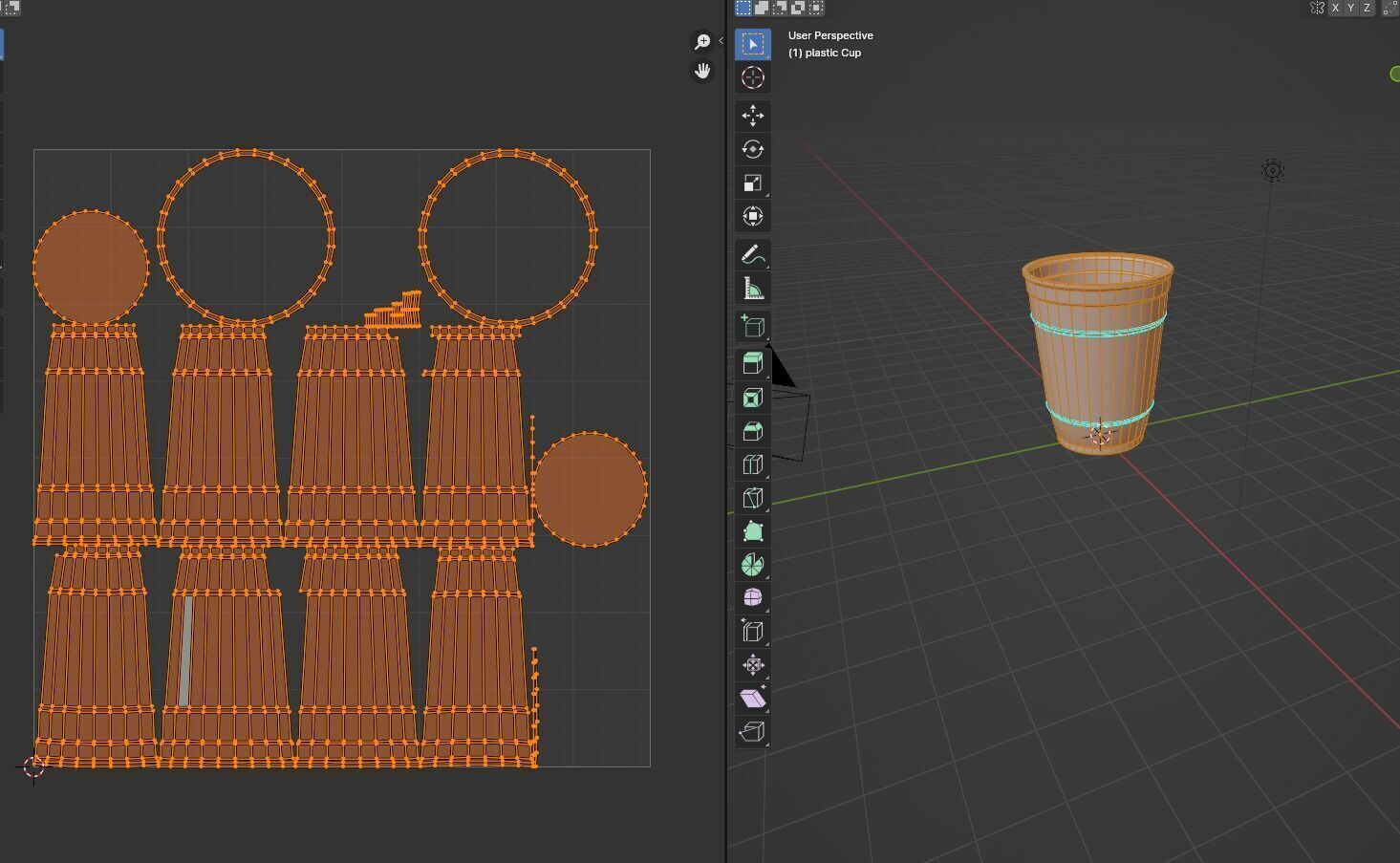Viewport: 1400px width, 863px height.
Task: Click "User Perspective" viewport label
Action: (x=830, y=35)
